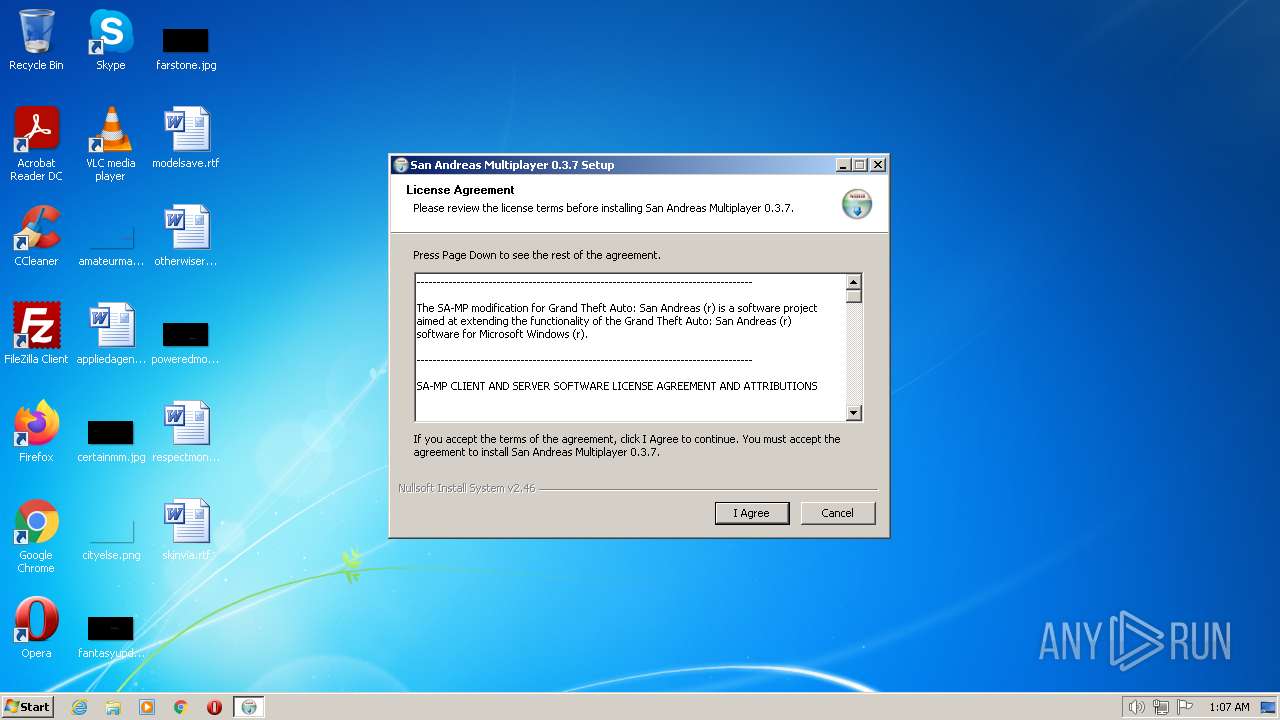Launch Chrome from the taskbar
The image size is (1280, 720).
pyautogui.click(x=181, y=707)
